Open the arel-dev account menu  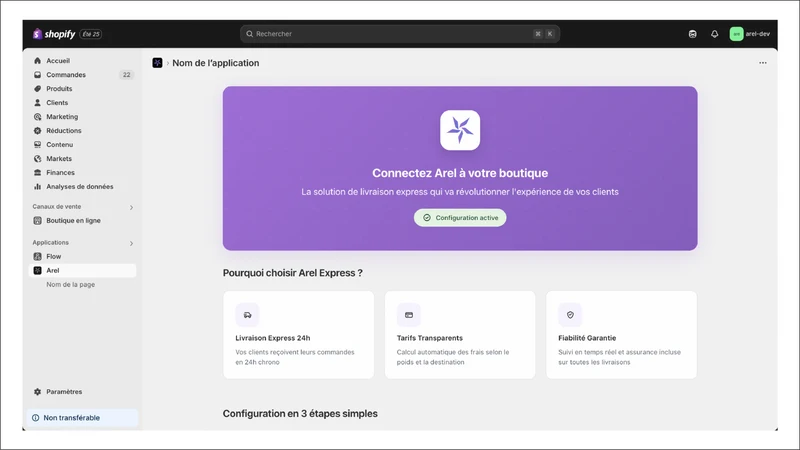(x=749, y=34)
